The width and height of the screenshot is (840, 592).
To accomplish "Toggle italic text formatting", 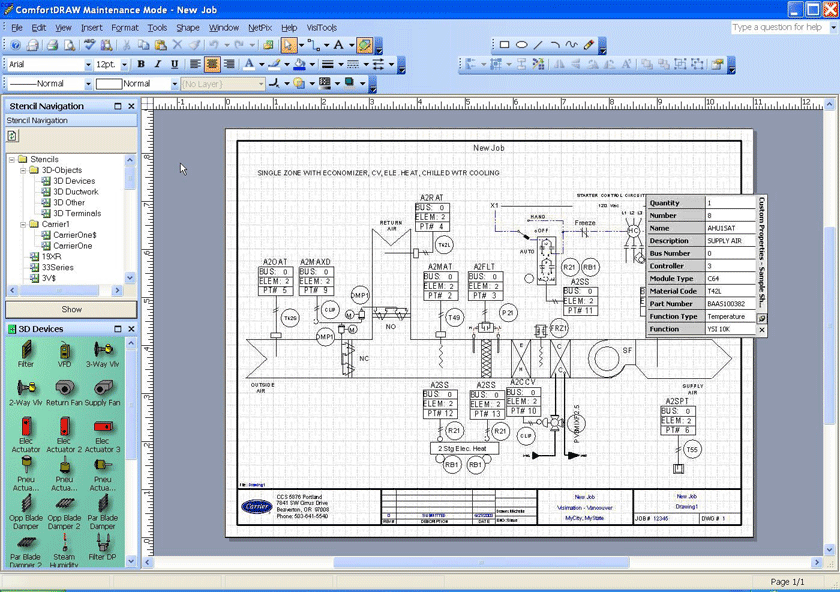I will click(157, 63).
